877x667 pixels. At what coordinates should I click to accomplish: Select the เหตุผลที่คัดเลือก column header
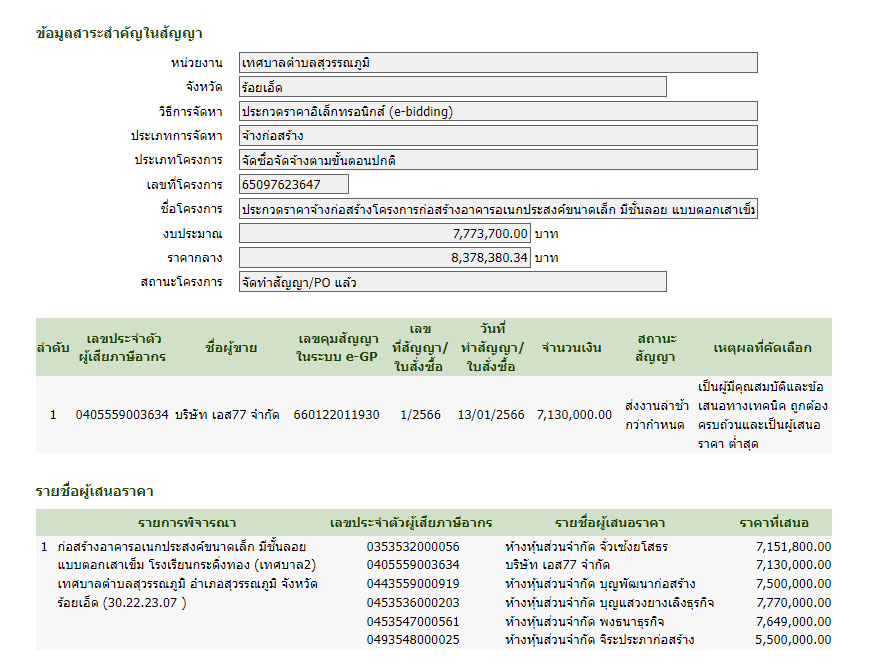pos(762,347)
